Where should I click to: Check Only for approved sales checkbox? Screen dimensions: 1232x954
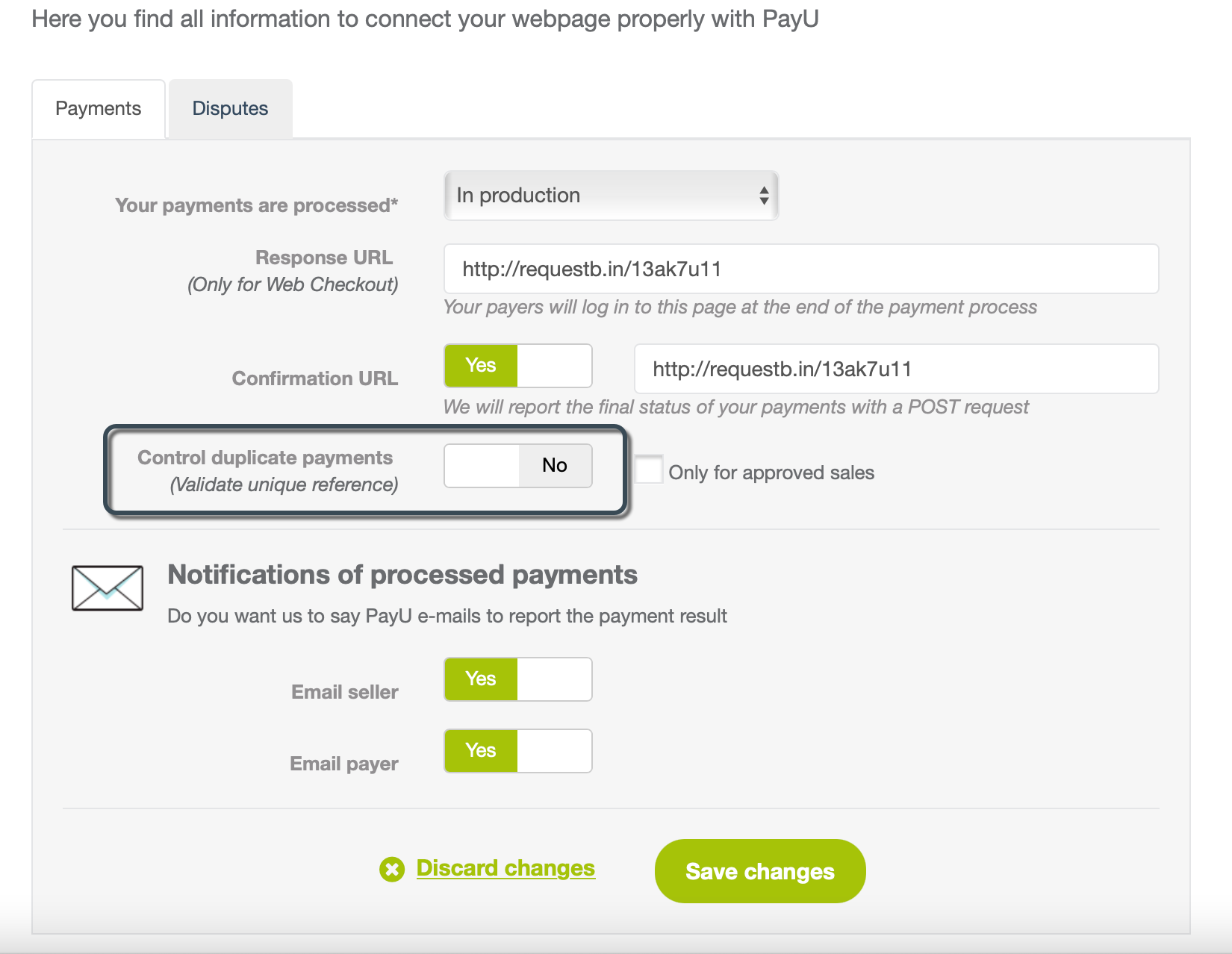pos(649,470)
